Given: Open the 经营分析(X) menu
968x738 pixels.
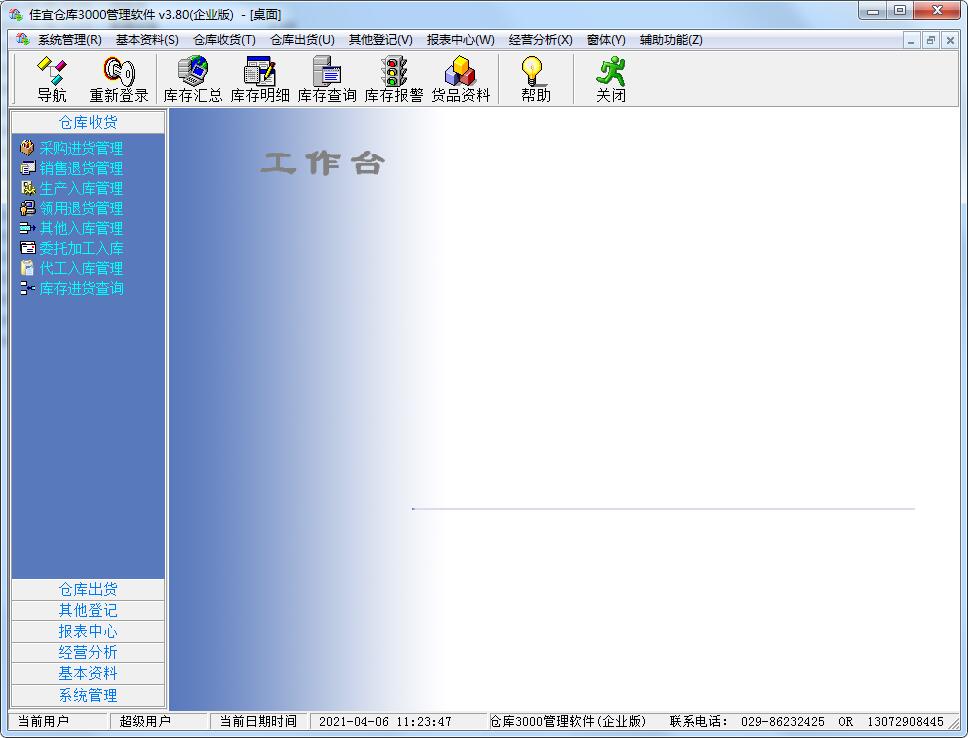Looking at the screenshot, I should (x=540, y=40).
